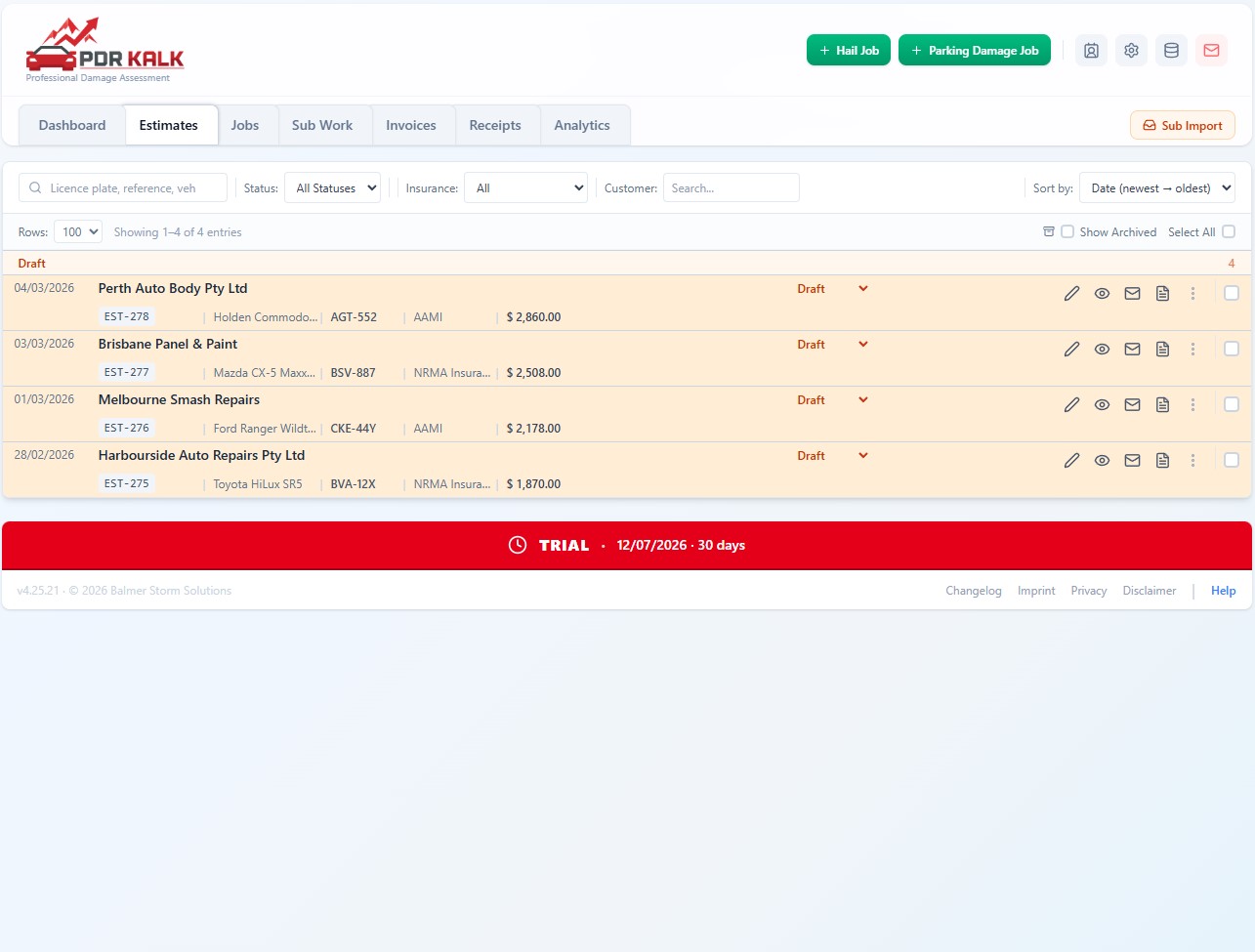Preview Brisbane Panel & Paint estimate with eye icon
Image resolution: width=1255 pixels, height=952 pixels.
pyautogui.click(x=1102, y=350)
